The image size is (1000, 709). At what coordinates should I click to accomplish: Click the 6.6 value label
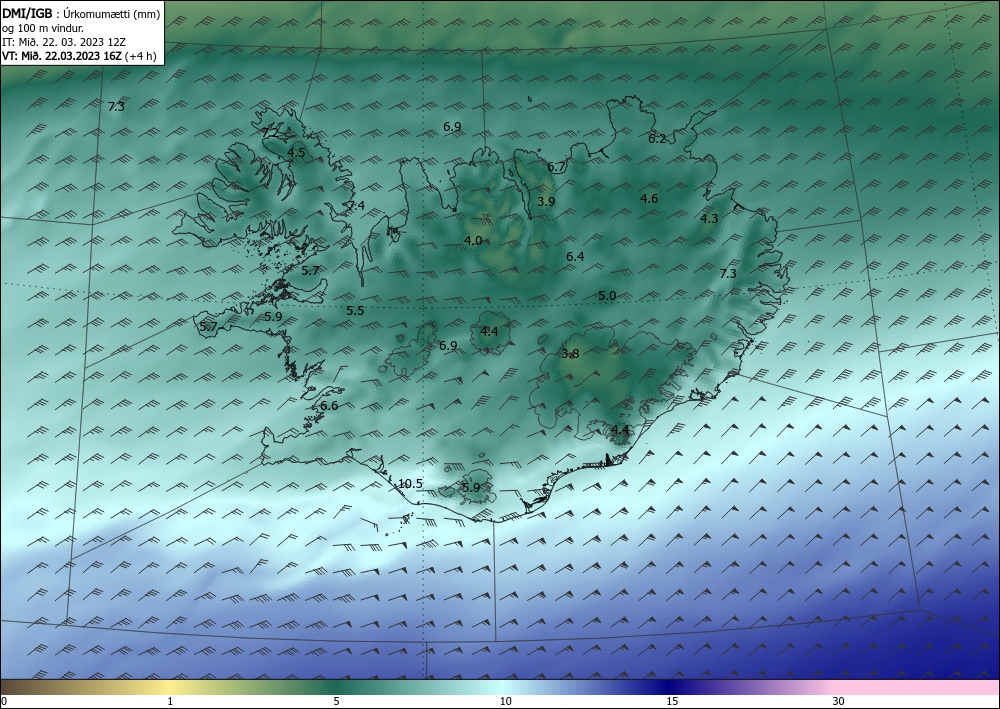click(329, 406)
